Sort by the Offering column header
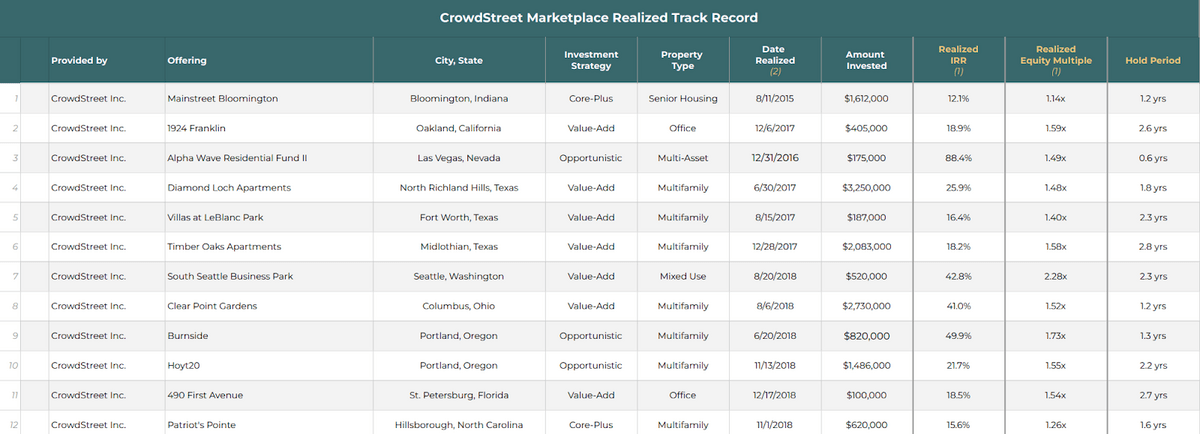The image size is (1200, 434). 187,60
